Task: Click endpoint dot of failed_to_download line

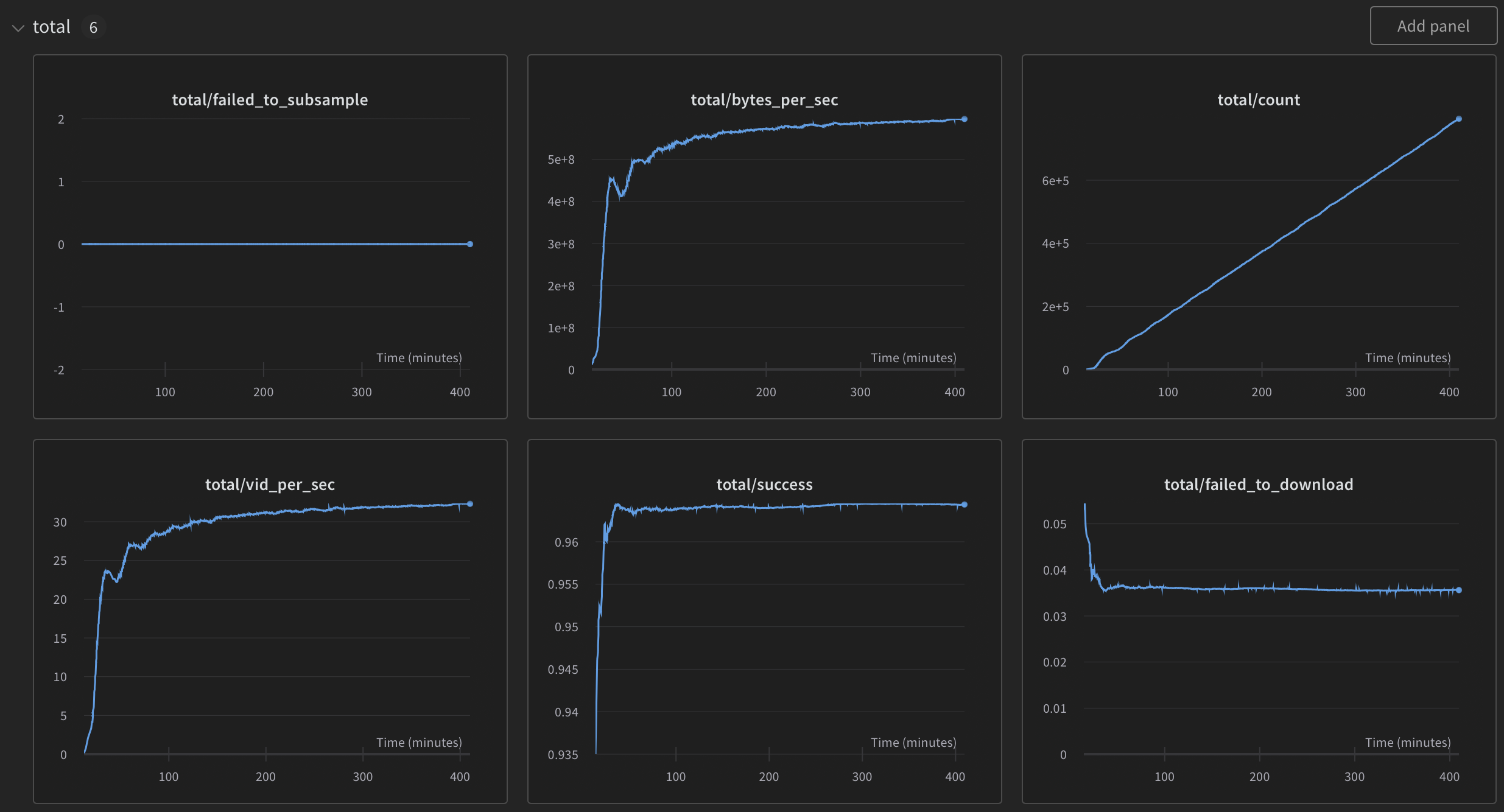Action: point(1458,590)
